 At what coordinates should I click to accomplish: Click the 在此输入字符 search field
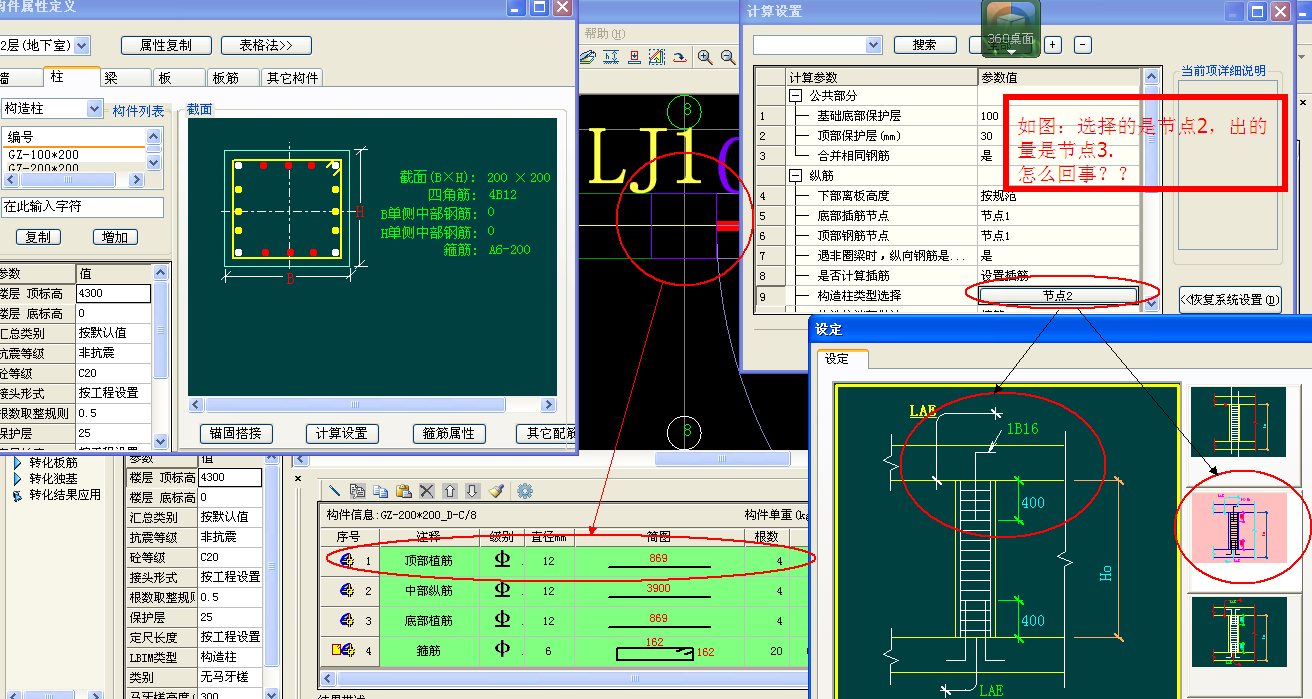[x=82, y=207]
